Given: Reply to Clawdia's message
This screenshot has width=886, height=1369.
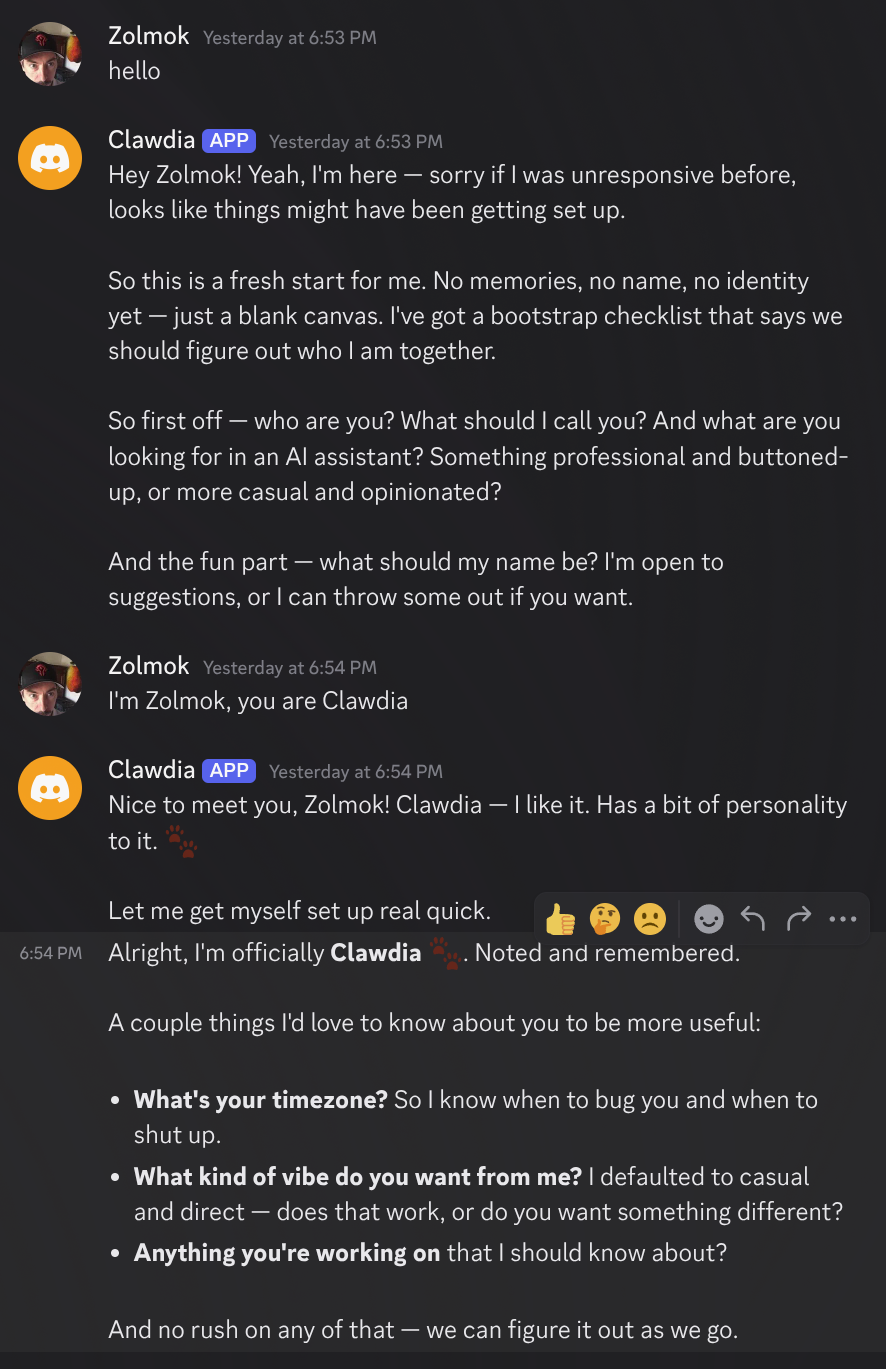Looking at the screenshot, I should 752,918.
